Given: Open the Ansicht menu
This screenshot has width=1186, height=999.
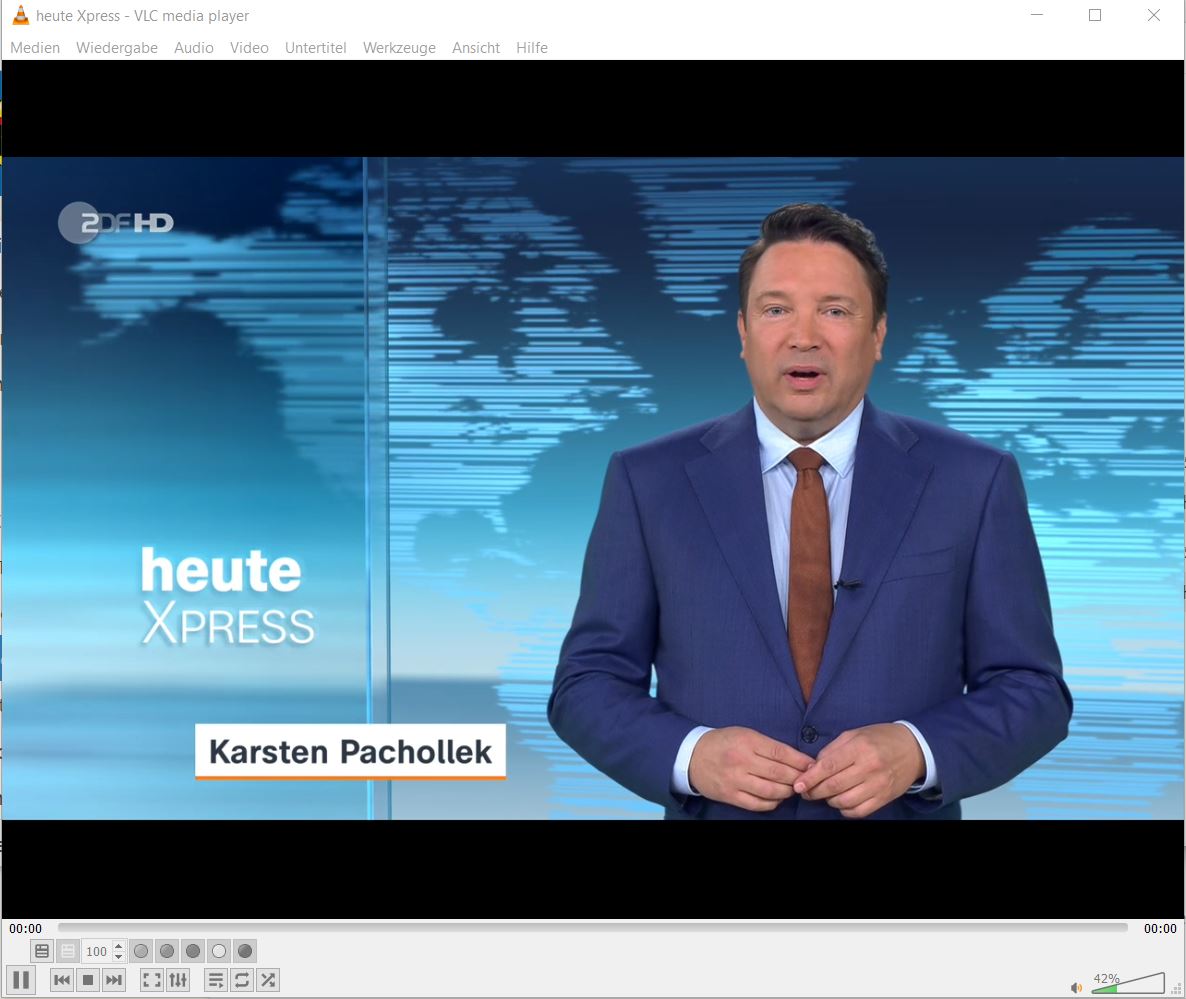Looking at the screenshot, I should tap(476, 48).
